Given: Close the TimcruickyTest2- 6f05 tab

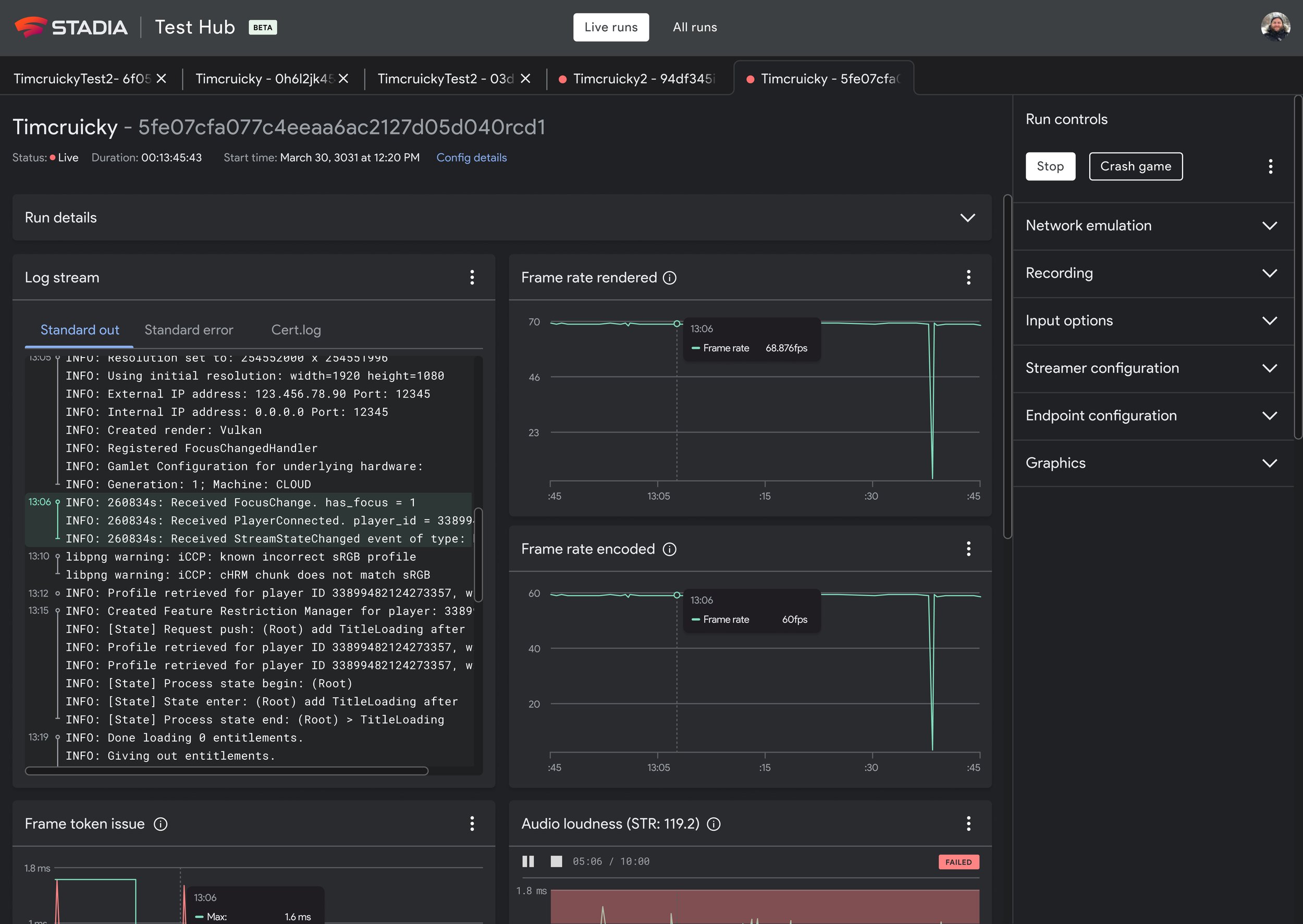Looking at the screenshot, I should pyautogui.click(x=162, y=79).
